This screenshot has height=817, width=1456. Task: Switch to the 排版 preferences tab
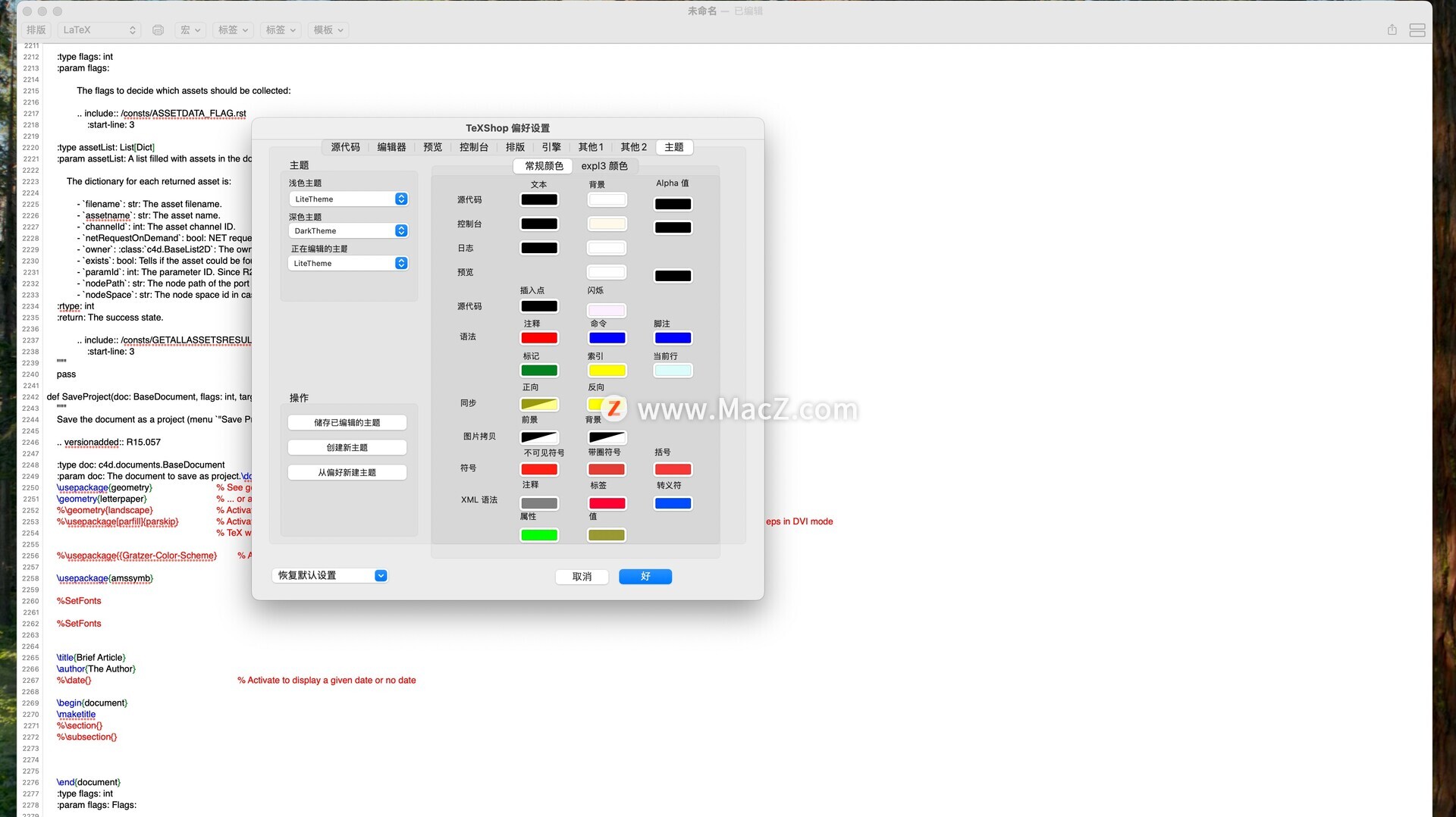pyautogui.click(x=516, y=147)
